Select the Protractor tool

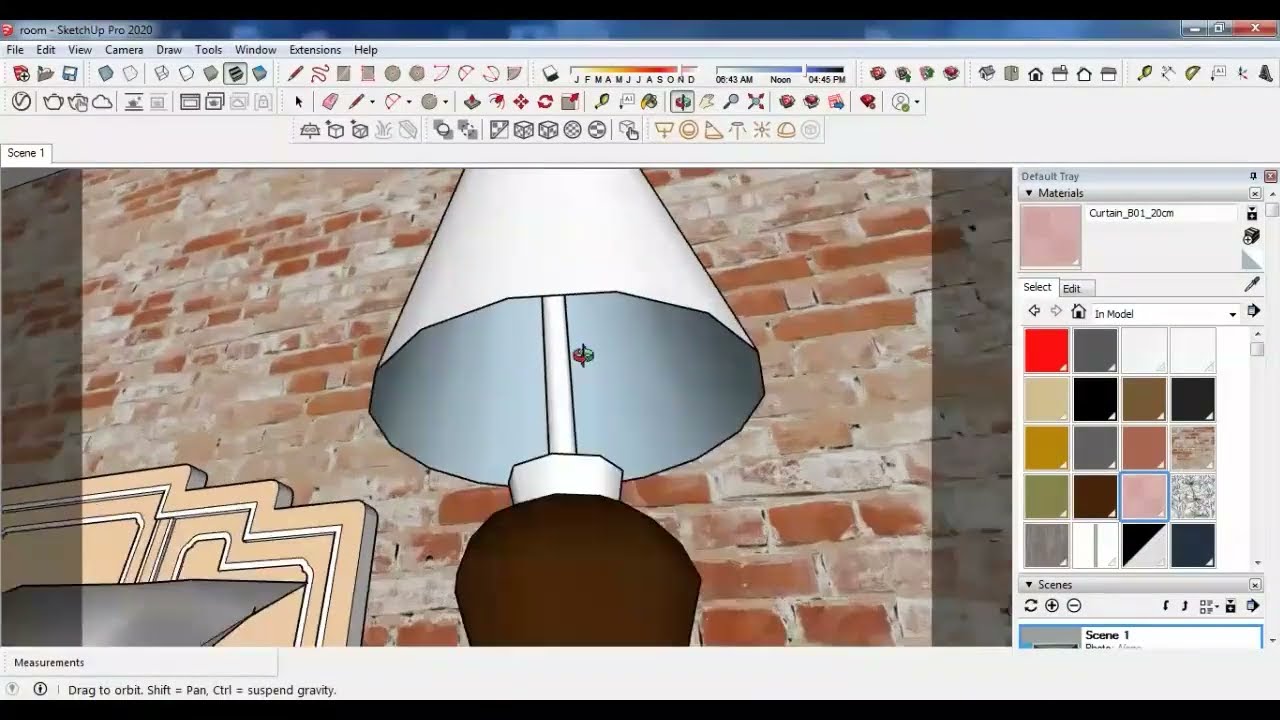click(1193, 73)
